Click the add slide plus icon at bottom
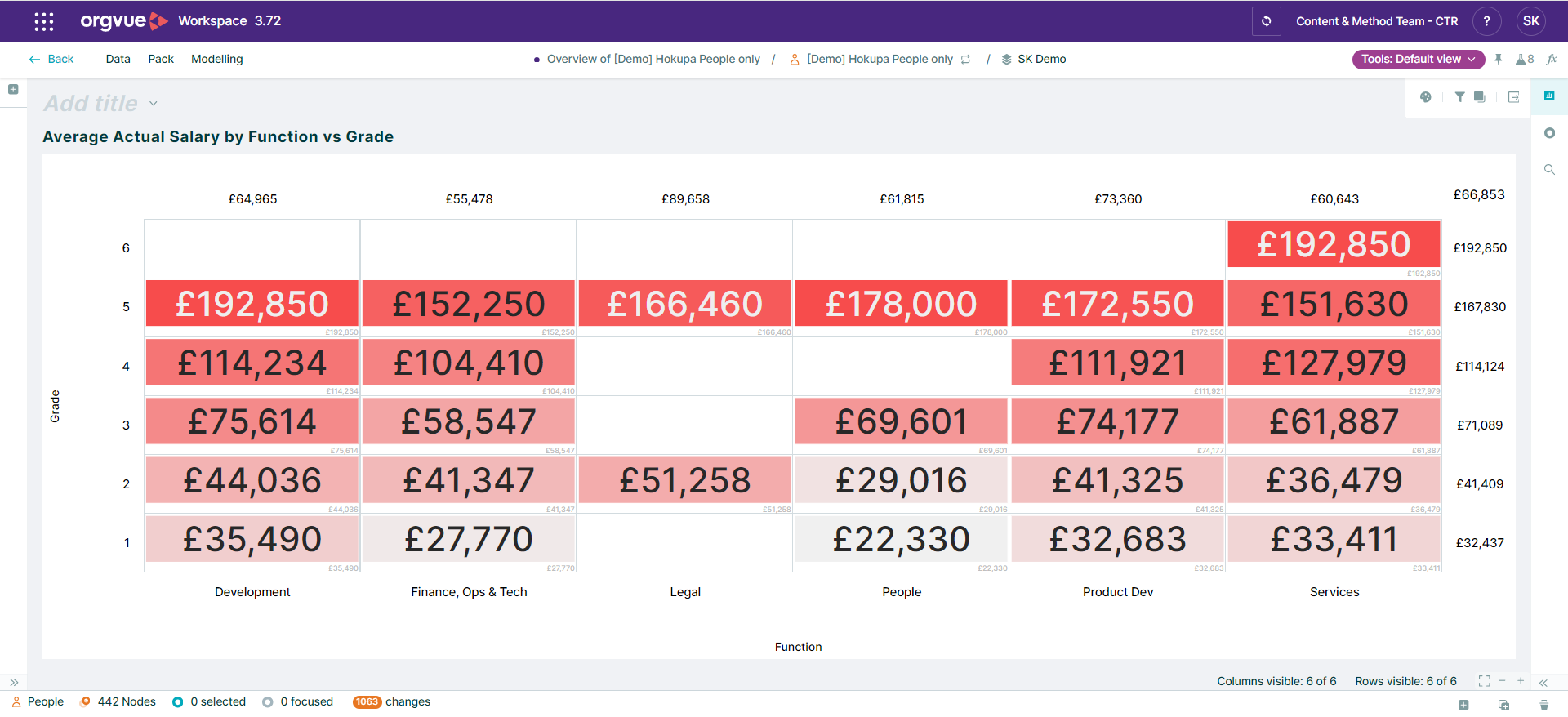 point(1463,705)
